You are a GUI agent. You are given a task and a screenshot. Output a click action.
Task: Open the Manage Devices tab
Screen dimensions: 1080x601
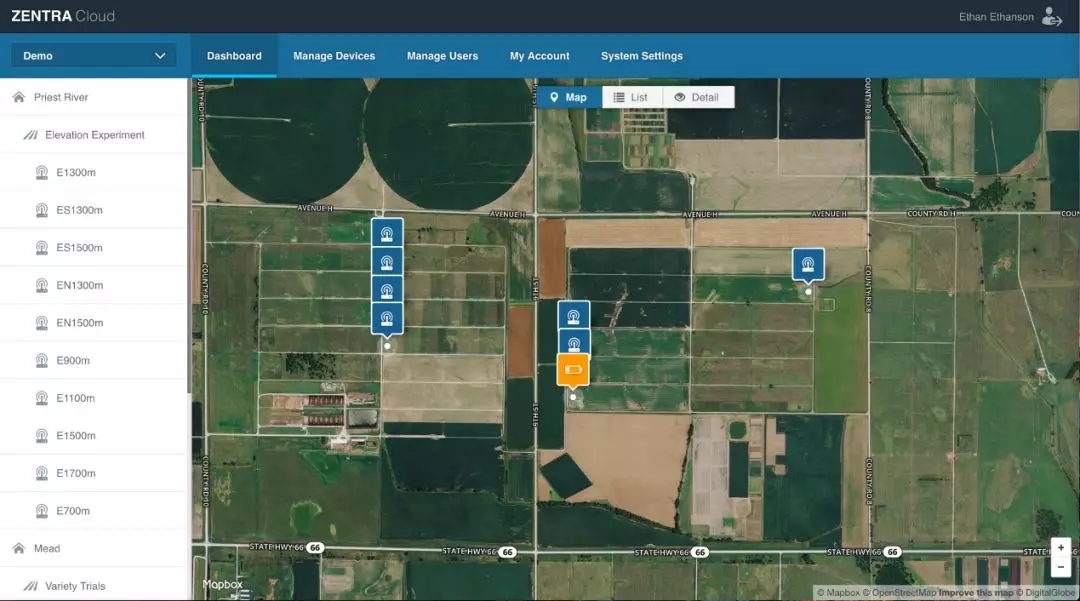(334, 56)
